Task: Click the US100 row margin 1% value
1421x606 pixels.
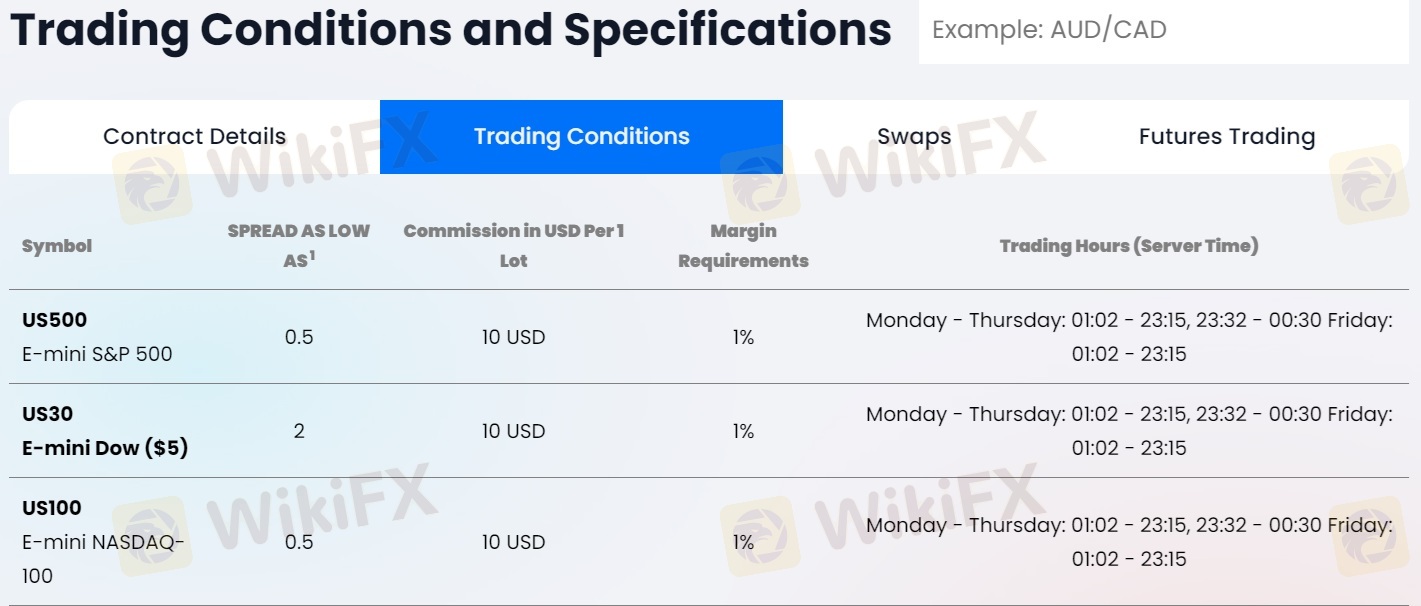Action: point(743,542)
